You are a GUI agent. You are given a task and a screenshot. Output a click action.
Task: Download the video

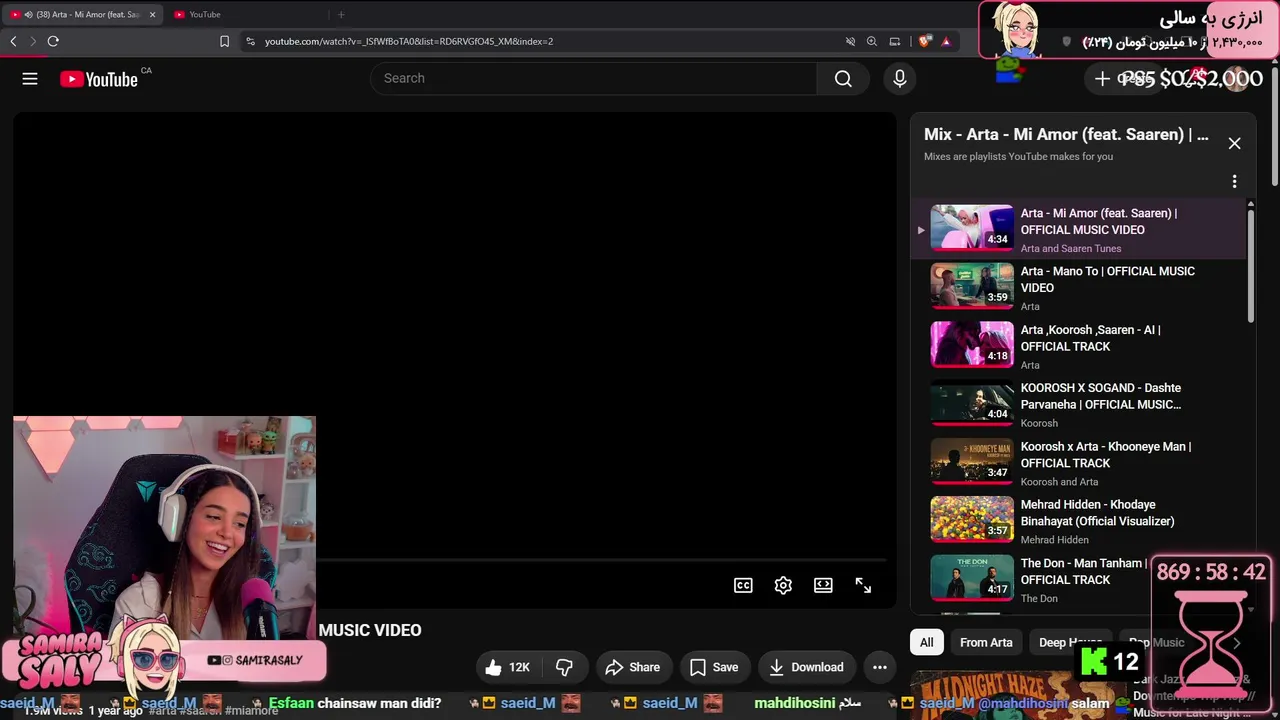pos(806,667)
